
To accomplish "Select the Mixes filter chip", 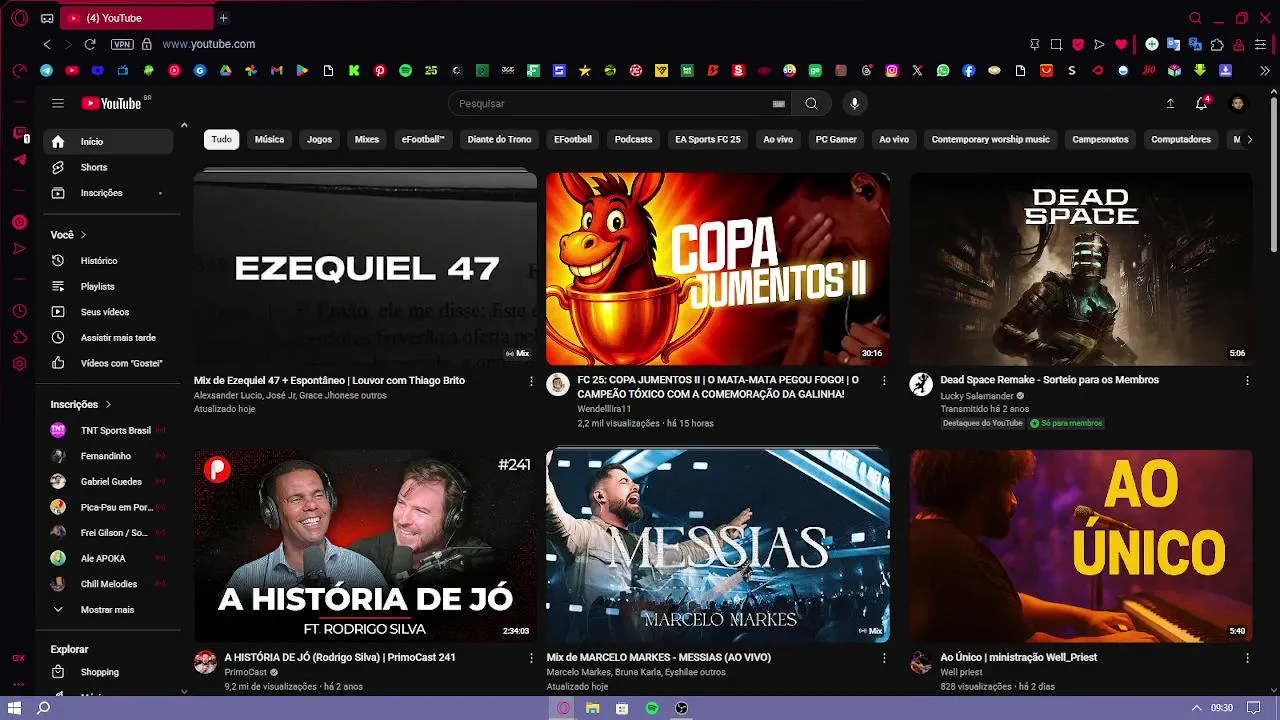I will (x=367, y=139).
